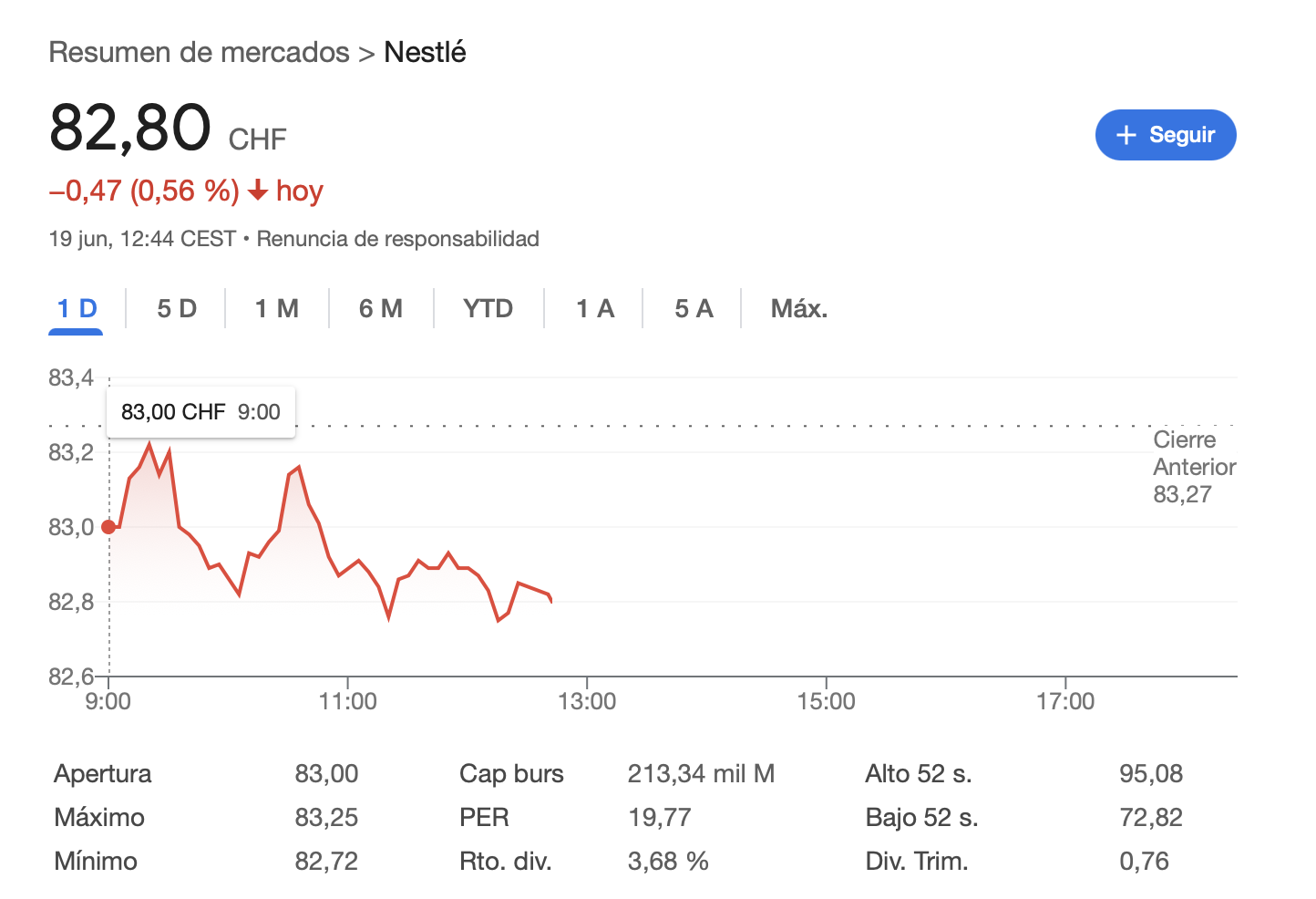This screenshot has height=899, width=1316.
Task: Click the plus icon in Seguir button
Action: (x=1126, y=135)
